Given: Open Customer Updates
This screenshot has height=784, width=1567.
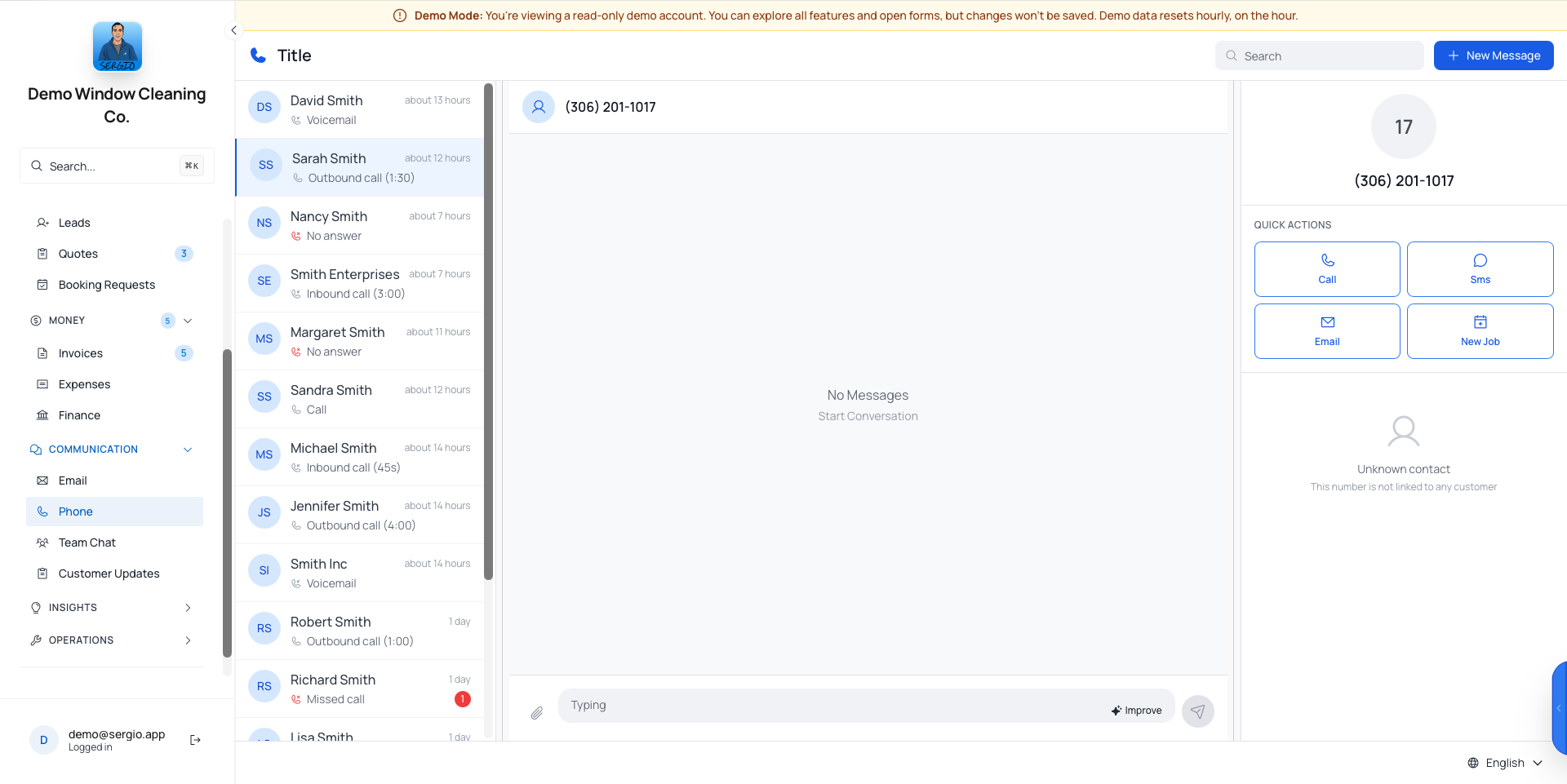Looking at the screenshot, I should coord(114,574).
